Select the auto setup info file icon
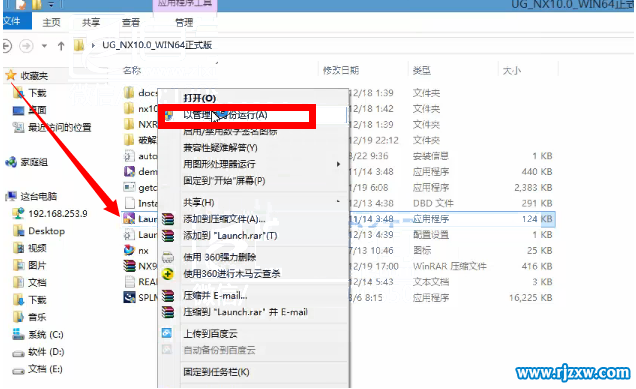The image size is (636, 389). click(129, 156)
